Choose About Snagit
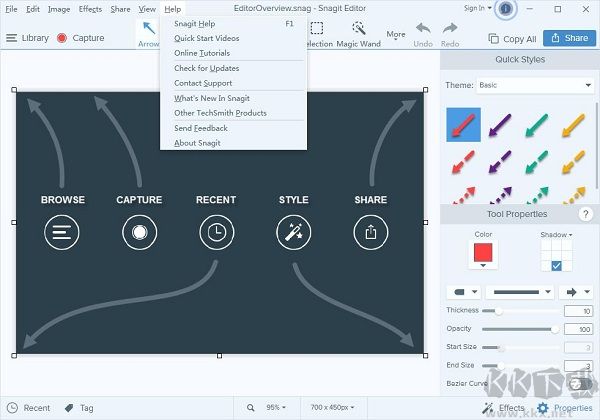Image resolution: width=600 pixels, height=420 pixels. pos(233,143)
